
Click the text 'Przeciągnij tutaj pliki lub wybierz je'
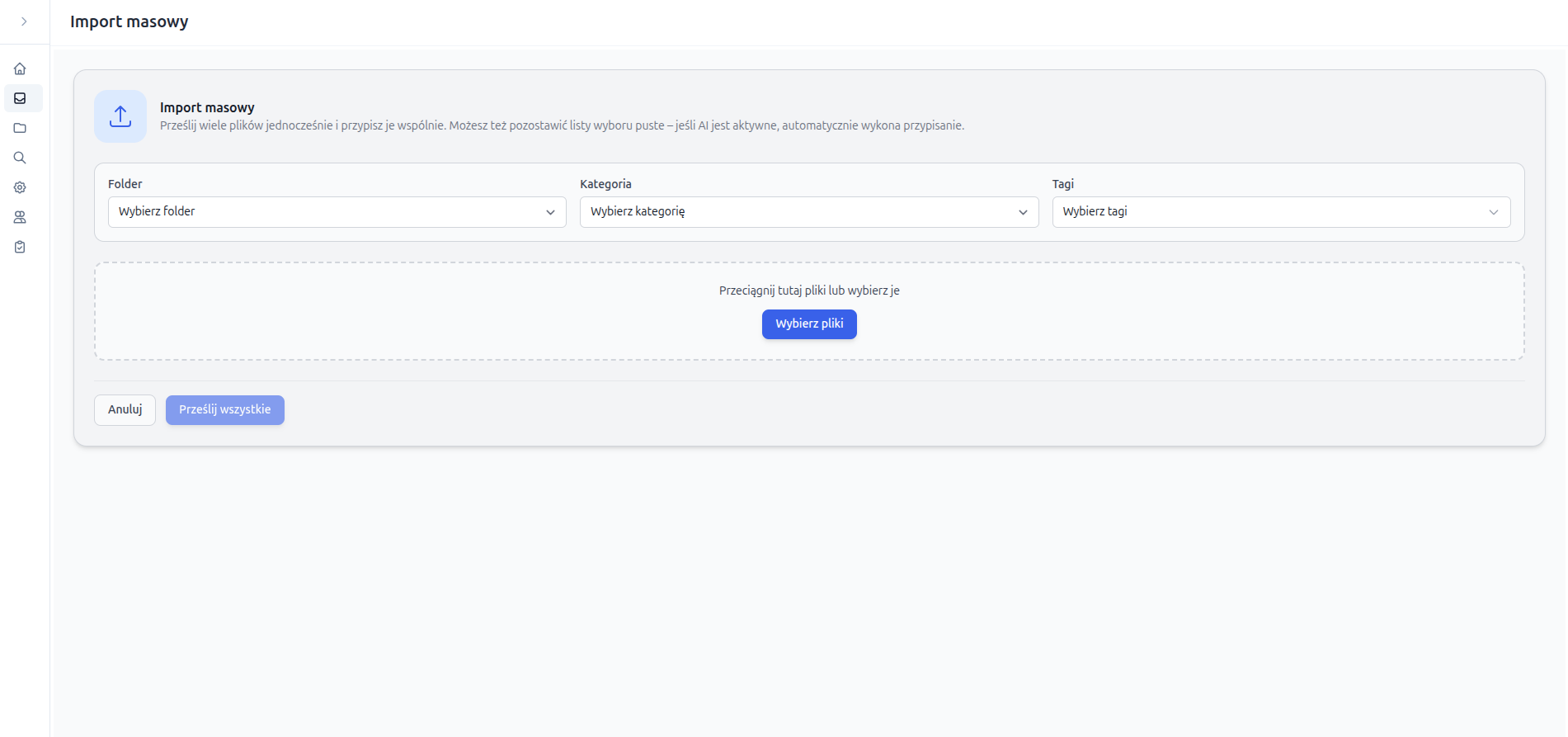click(x=809, y=291)
